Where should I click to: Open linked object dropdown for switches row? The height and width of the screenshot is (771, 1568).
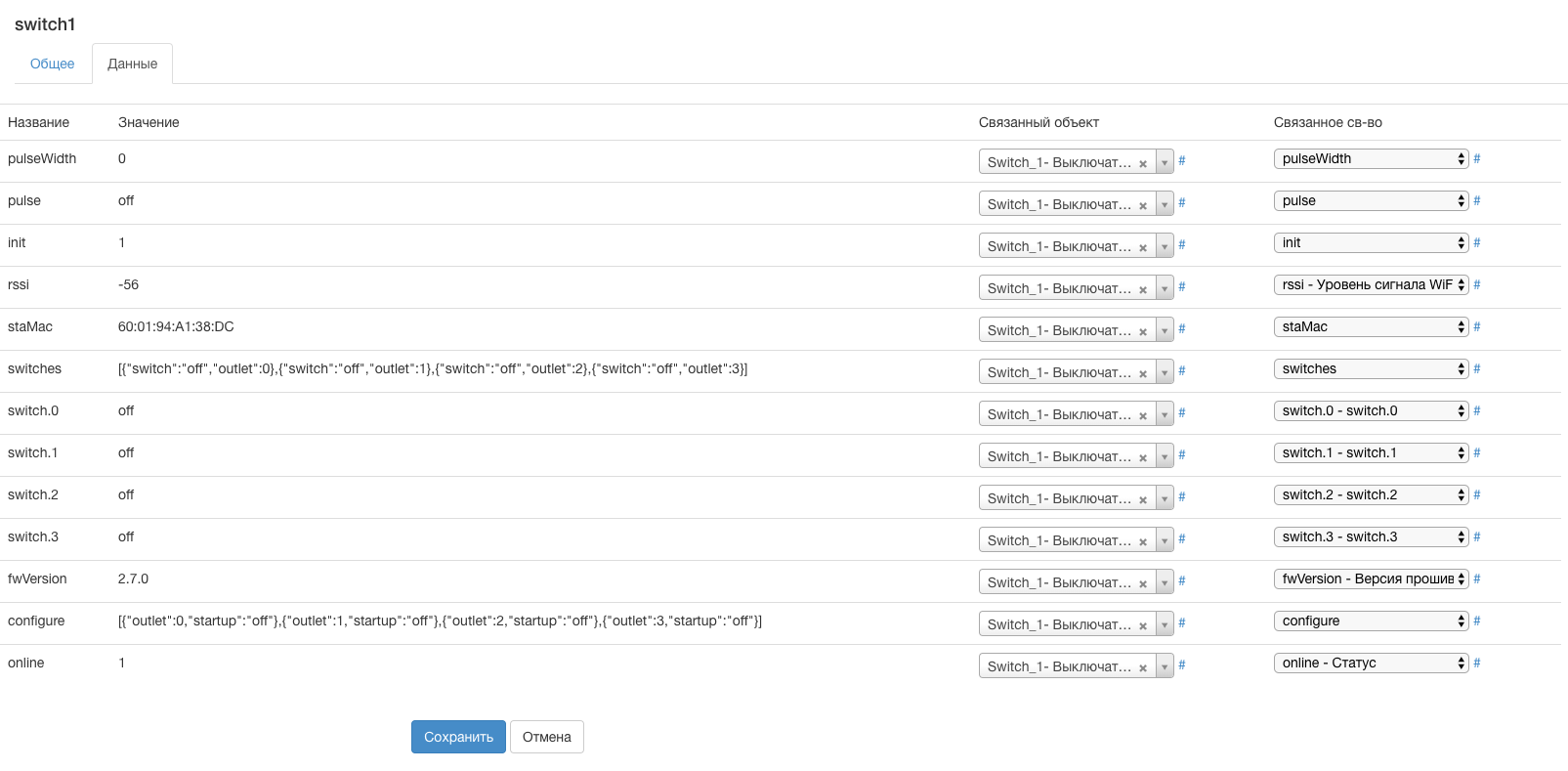1165,372
